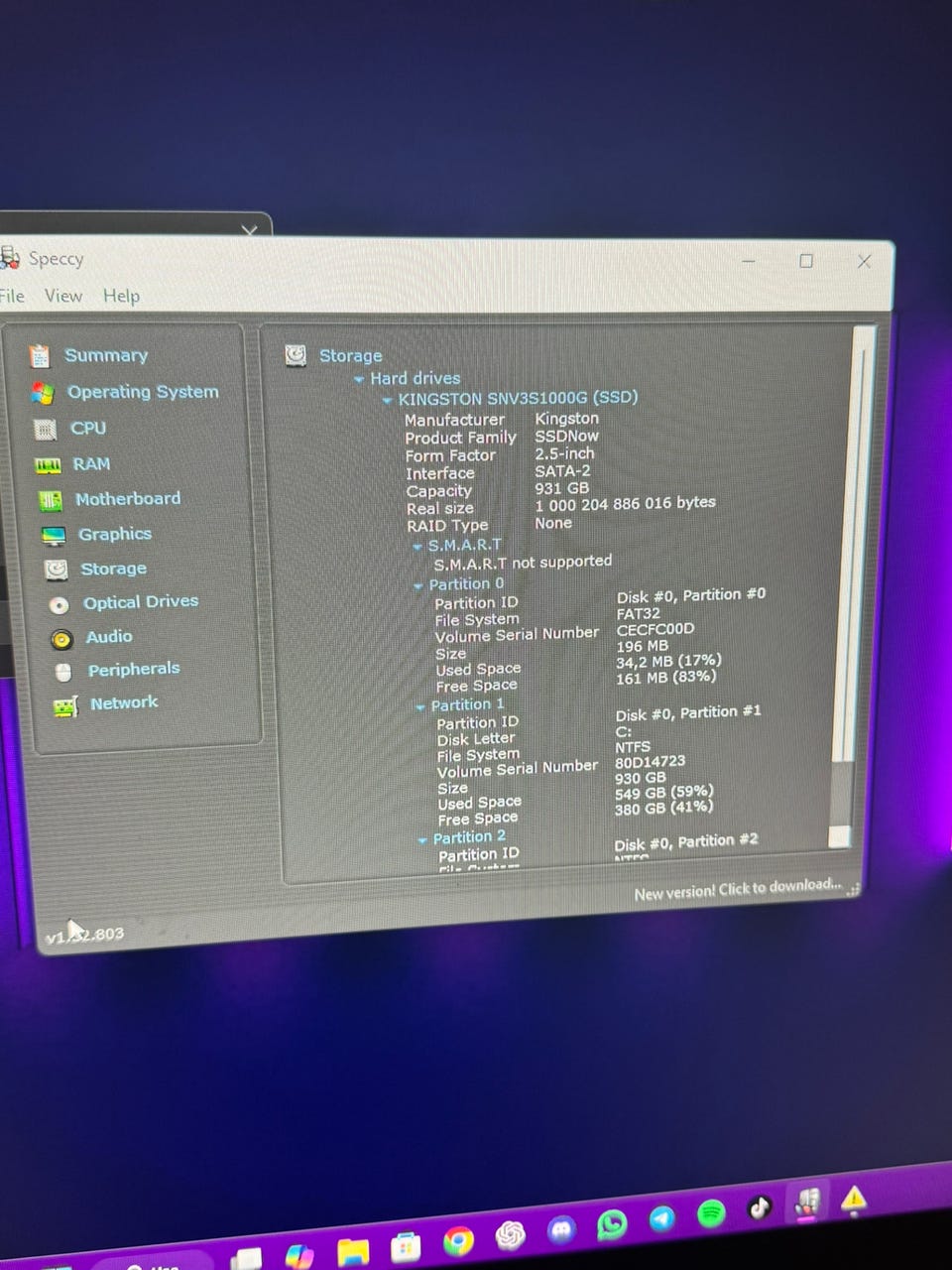Click the Disk #0, Partition #0 value
The height and width of the screenshot is (1270, 952).
click(x=691, y=596)
